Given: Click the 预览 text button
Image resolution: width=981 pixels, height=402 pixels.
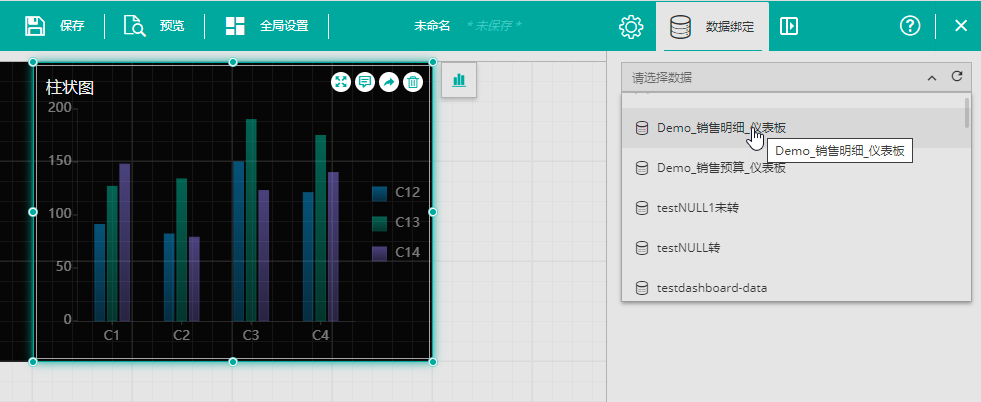Looking at the screenshot, I should [172, 26].
